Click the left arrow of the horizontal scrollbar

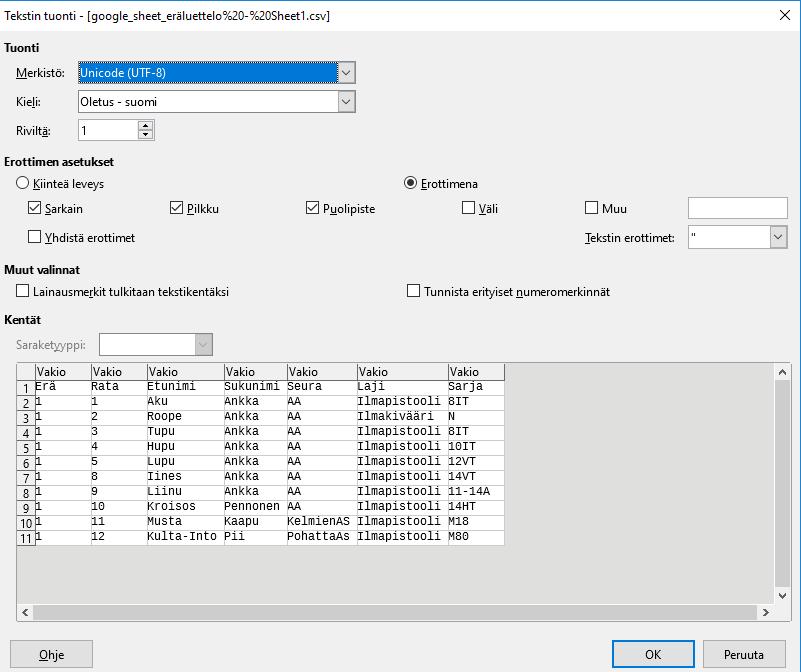25,612
